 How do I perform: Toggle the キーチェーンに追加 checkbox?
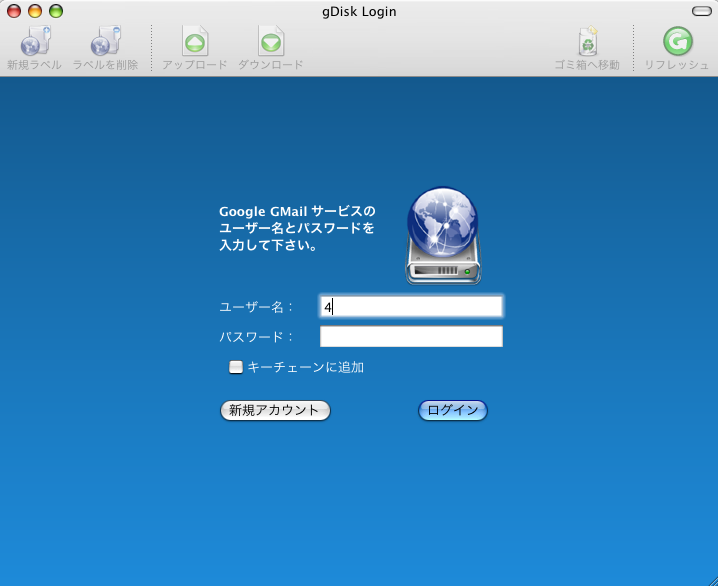(236, 367)
